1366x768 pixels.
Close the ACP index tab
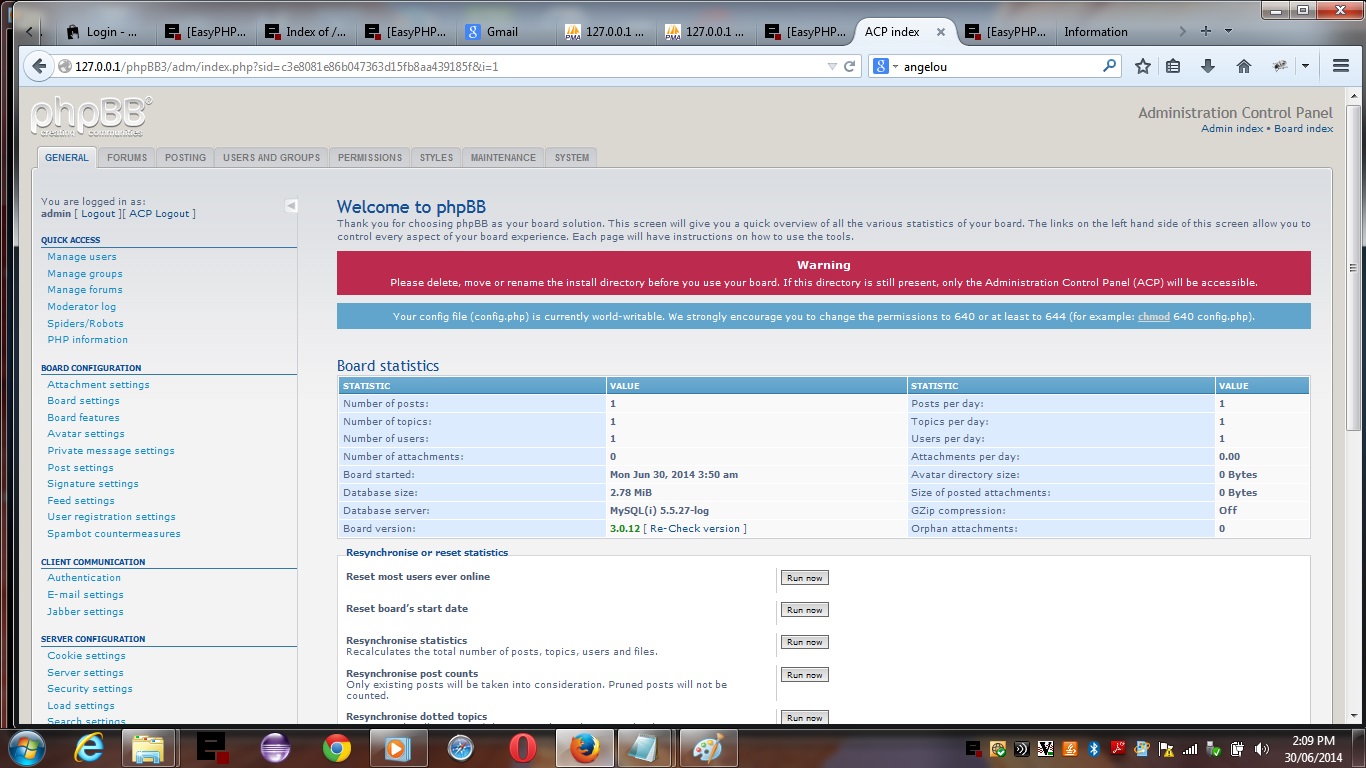(941, 32)
